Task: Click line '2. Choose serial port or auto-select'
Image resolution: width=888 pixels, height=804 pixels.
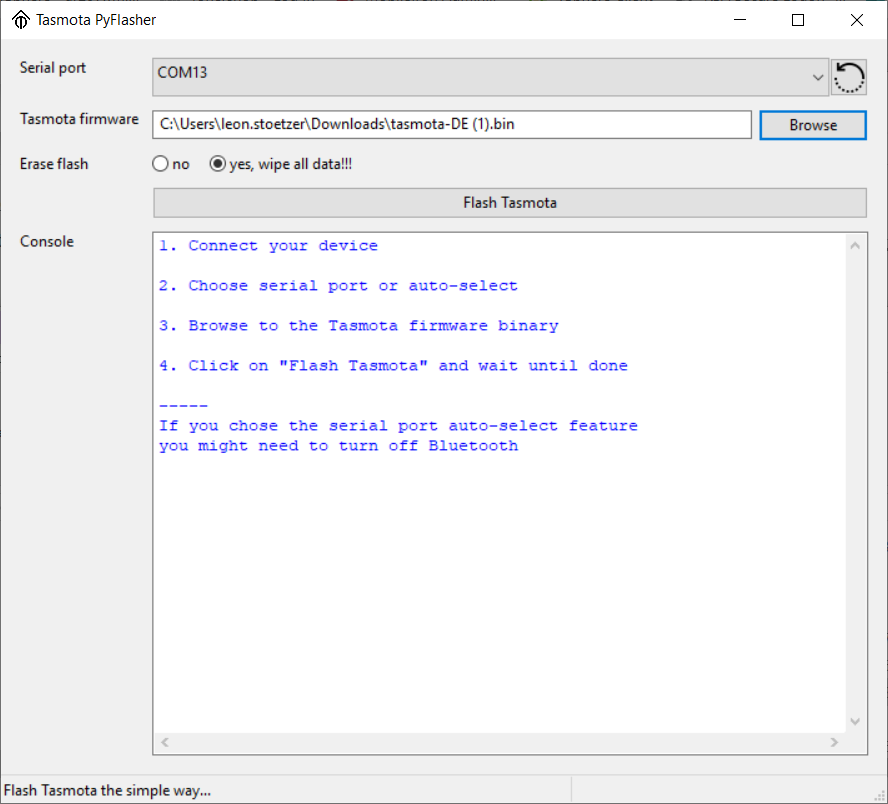Action: (338, 286)
